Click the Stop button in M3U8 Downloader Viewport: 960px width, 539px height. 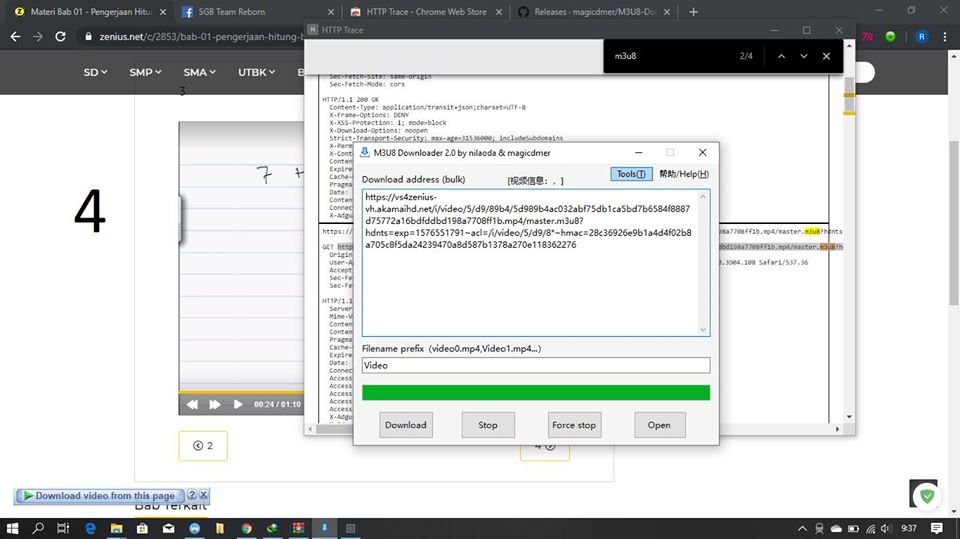tap(488, 424)
